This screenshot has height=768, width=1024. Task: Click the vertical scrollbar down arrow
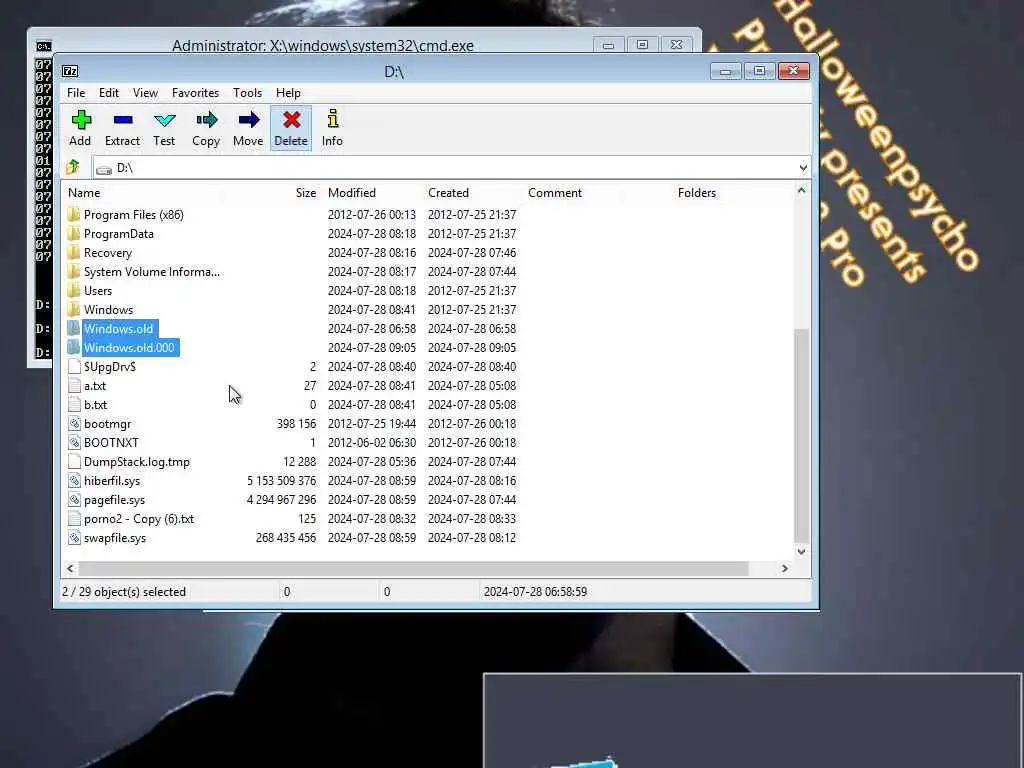pos(801,552)
